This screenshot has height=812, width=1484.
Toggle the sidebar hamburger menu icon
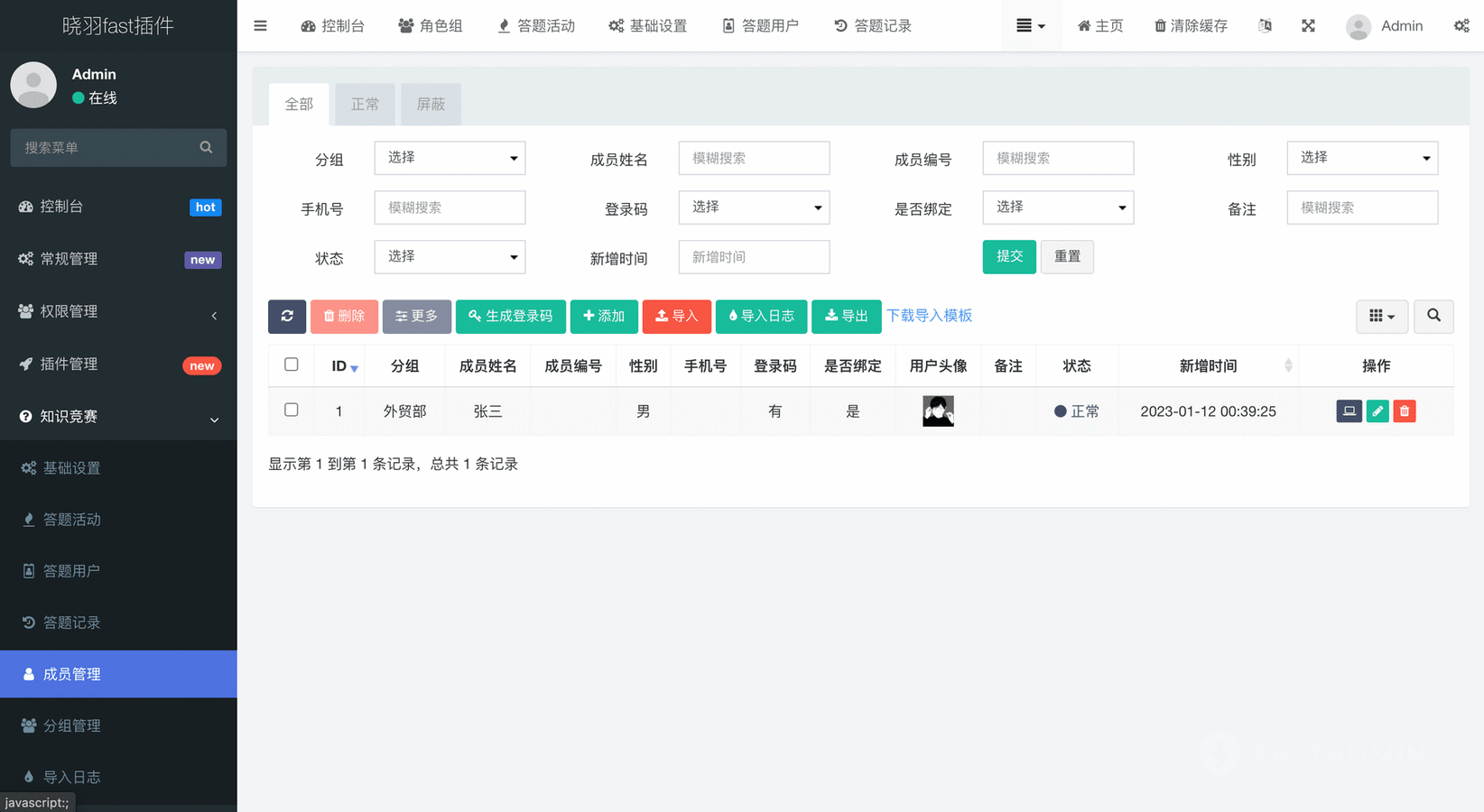tap(260, 26)
